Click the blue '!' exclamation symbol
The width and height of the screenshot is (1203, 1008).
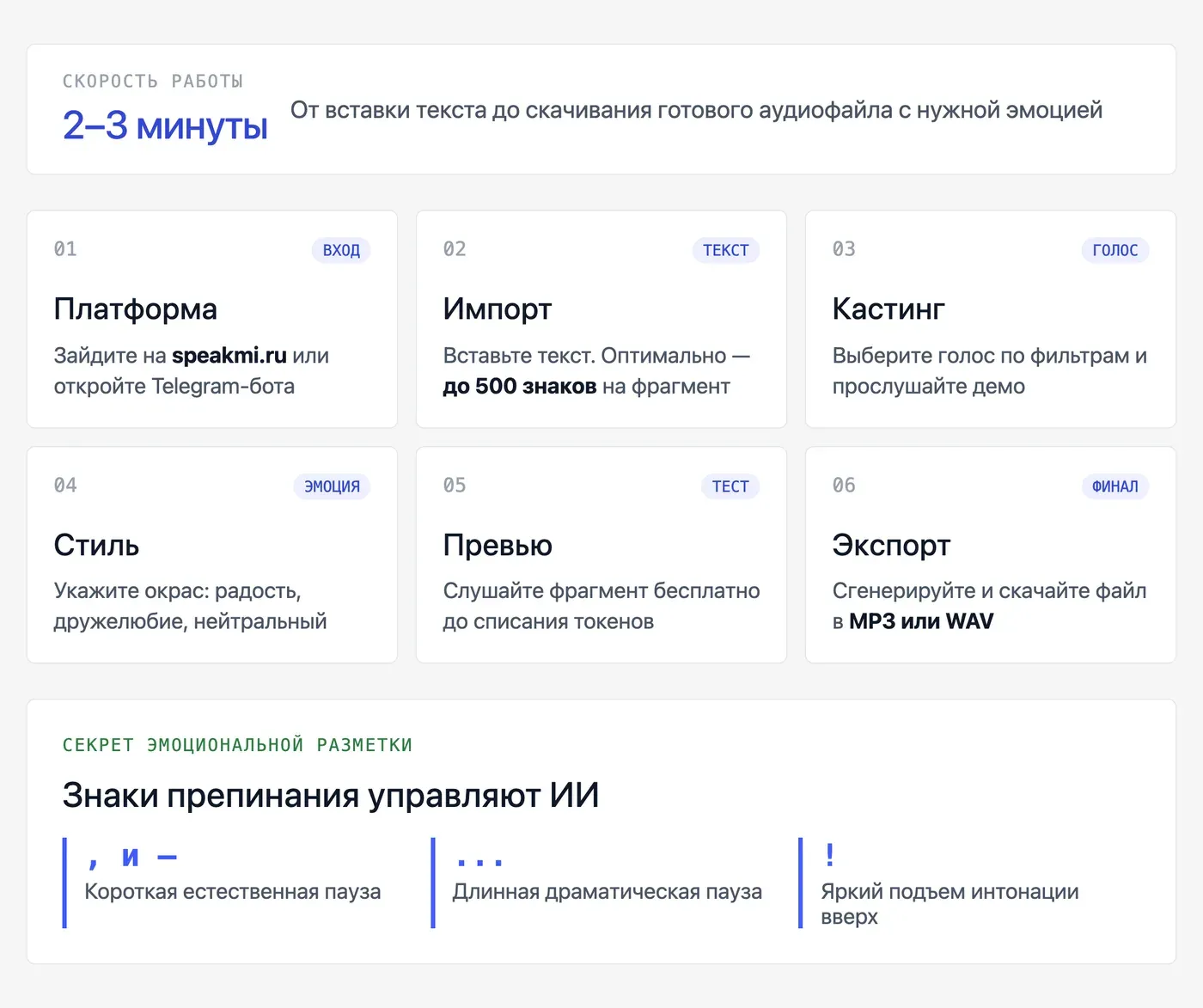coord(829,855)
